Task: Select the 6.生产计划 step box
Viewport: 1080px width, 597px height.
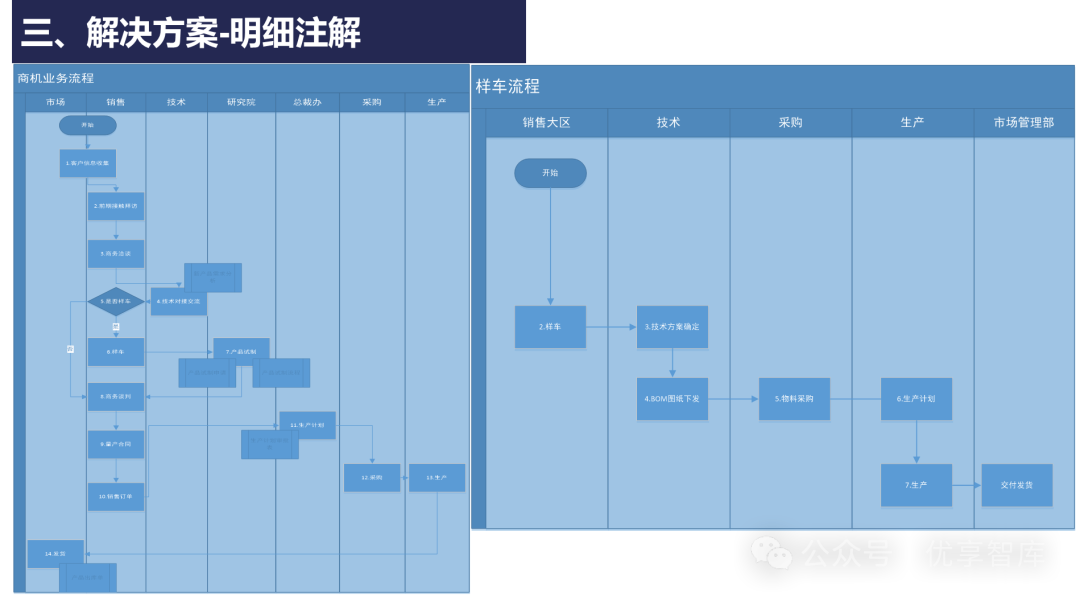Action: [916, 399]
